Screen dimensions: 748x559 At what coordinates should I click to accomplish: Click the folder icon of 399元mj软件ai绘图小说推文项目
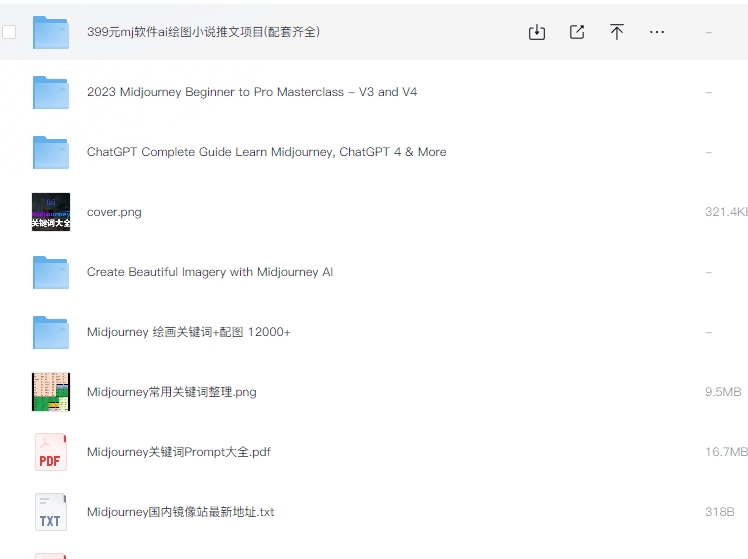(51, 32)
